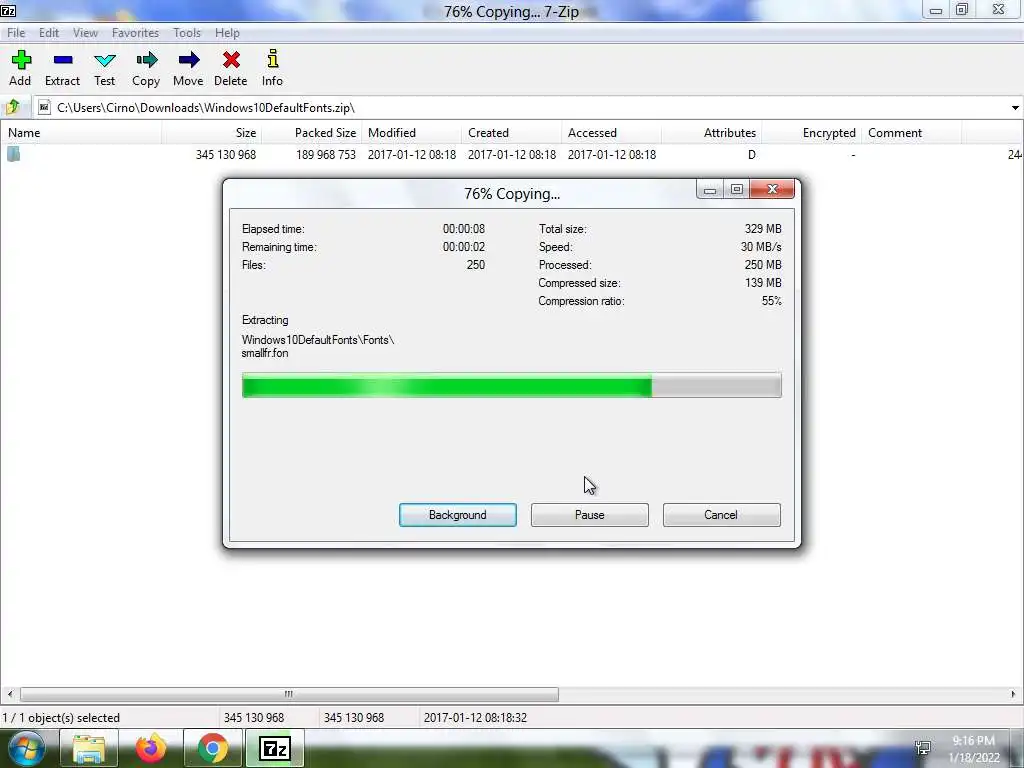Sort by Attributes column header
Image resolution: width=1024 pixels, height=768 pixels.
711,133
